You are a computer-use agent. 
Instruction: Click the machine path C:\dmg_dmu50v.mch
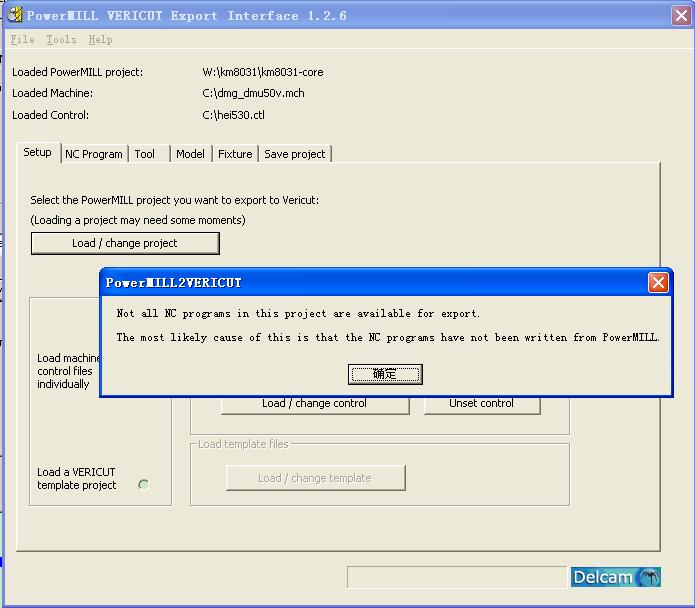[253, 94]
